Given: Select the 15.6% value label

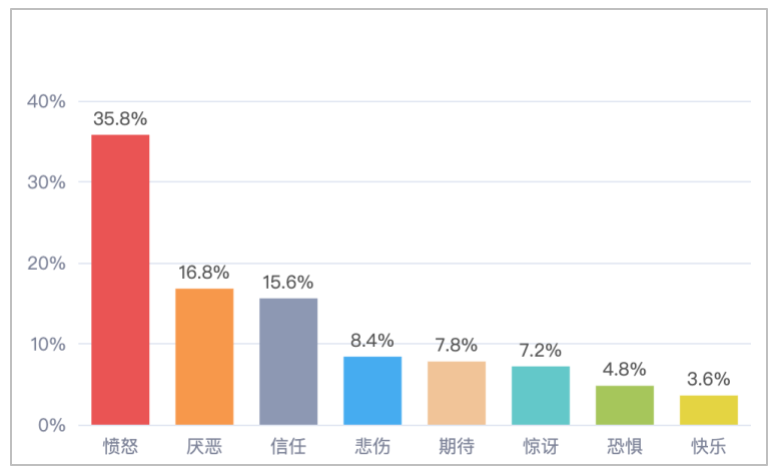Looking at the screenshot, I should 288,282.
